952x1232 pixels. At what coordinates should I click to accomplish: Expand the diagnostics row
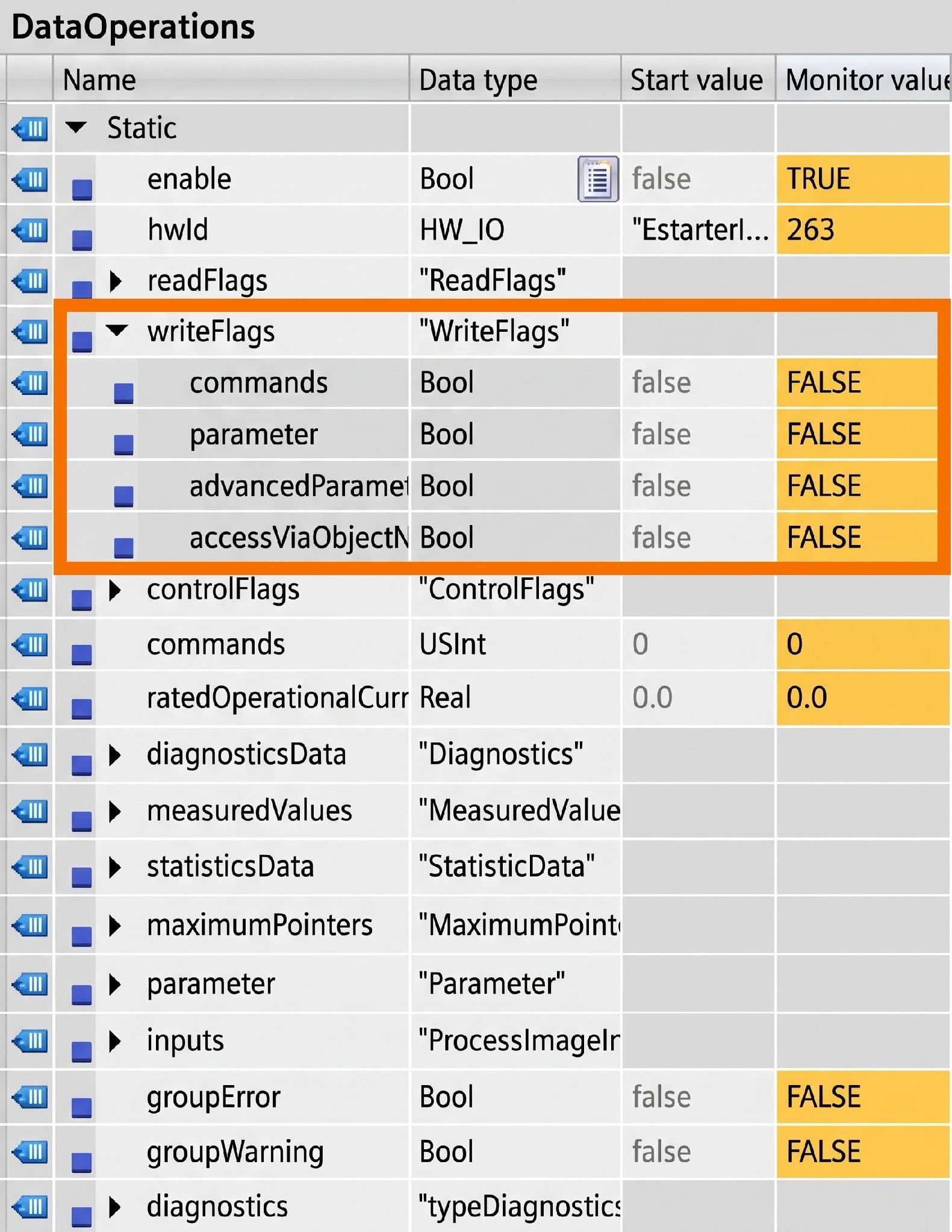pyautogui.click(x=115, y=1207)
